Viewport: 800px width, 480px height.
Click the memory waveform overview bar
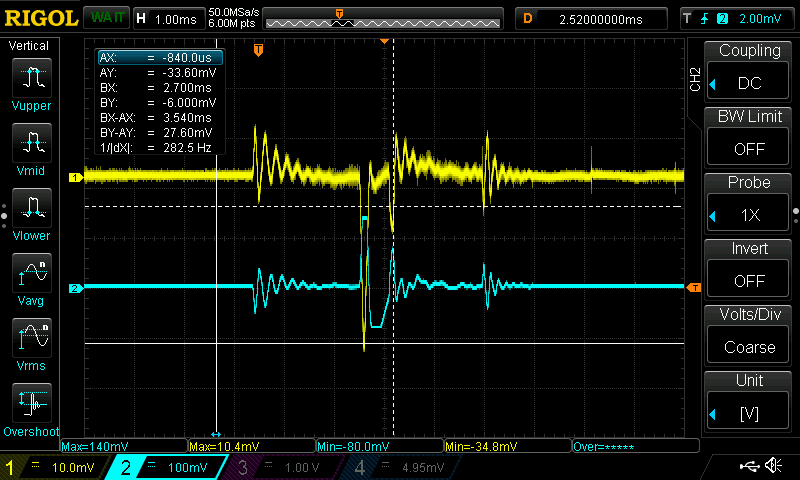[x=383, y=19]
